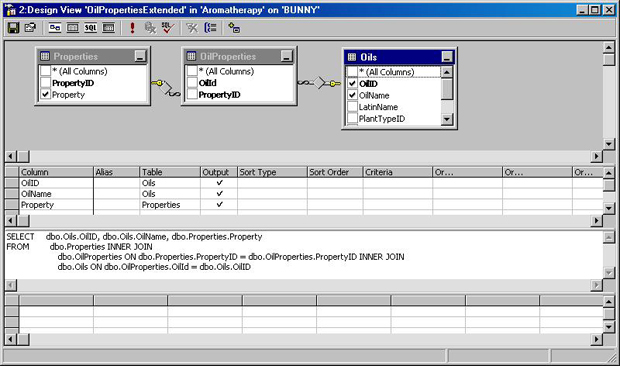Check PropertyID in the Properties table

[x=45, y=83]
